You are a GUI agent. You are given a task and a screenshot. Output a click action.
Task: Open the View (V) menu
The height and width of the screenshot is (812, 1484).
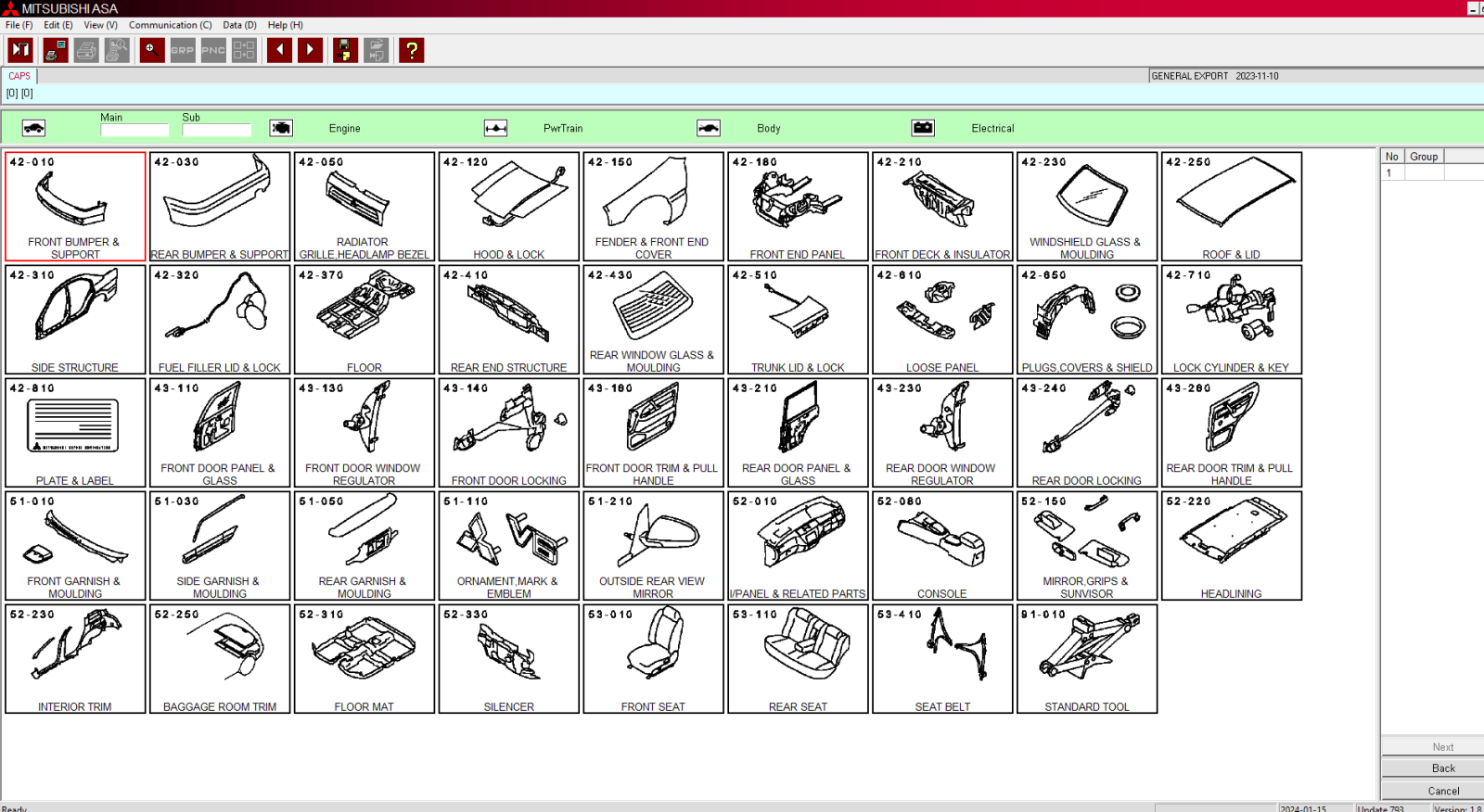tap(100, 25)
